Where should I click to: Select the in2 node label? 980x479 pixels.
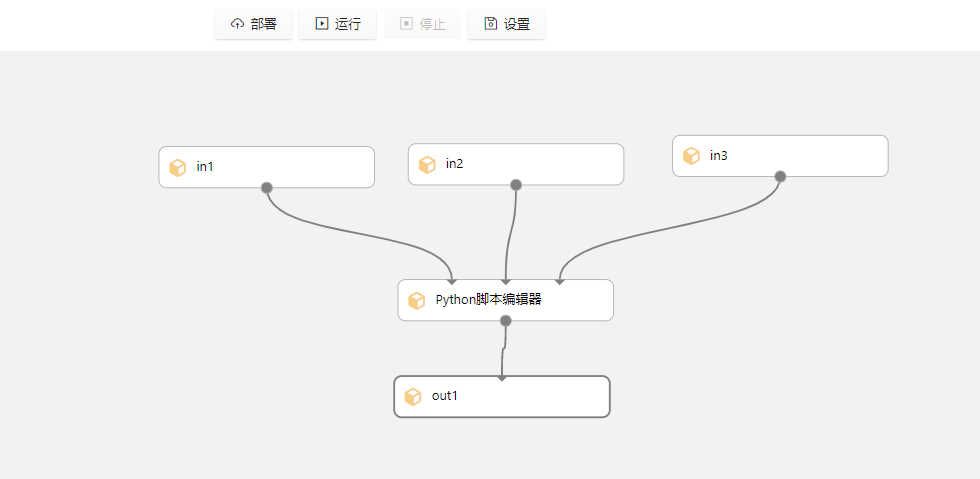tap(455, 164)
